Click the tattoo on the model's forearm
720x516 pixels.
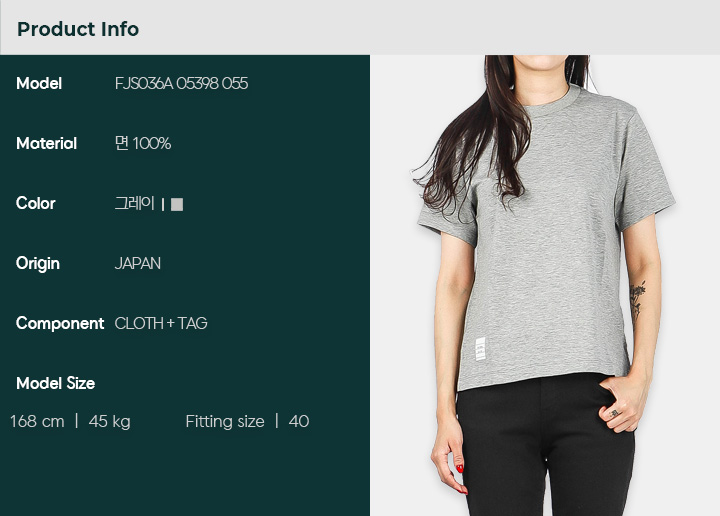click(x=637, y=298)
